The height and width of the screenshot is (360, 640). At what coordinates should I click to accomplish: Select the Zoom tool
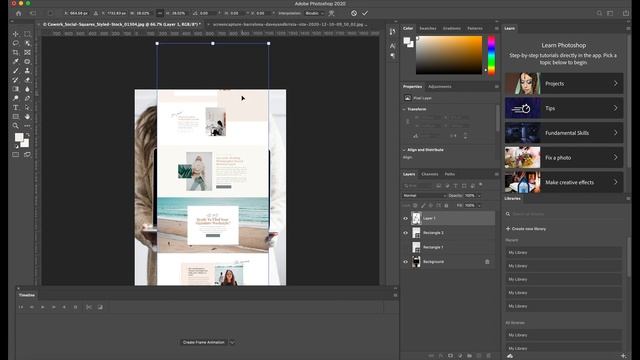click(16, 126)
